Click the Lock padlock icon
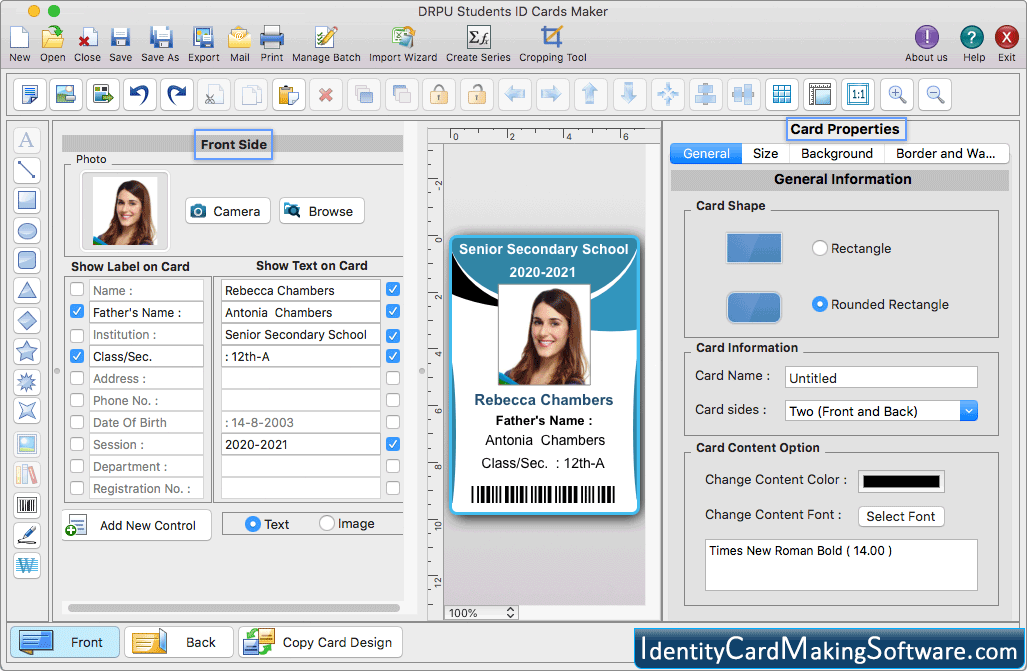This screenshot has width=1027, height=671. point(439,94)
